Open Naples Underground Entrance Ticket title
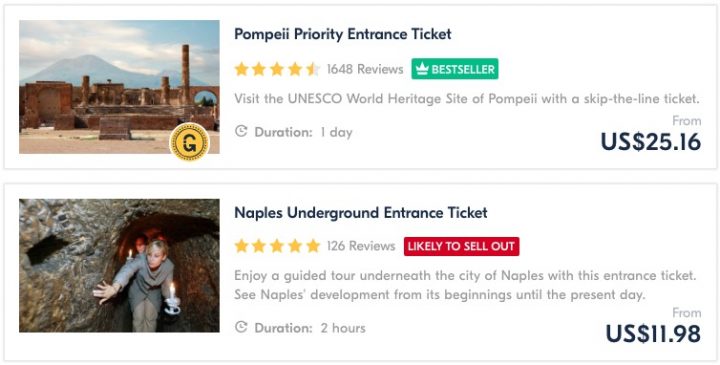The image size is (720, 365). (x=361, y=213)
